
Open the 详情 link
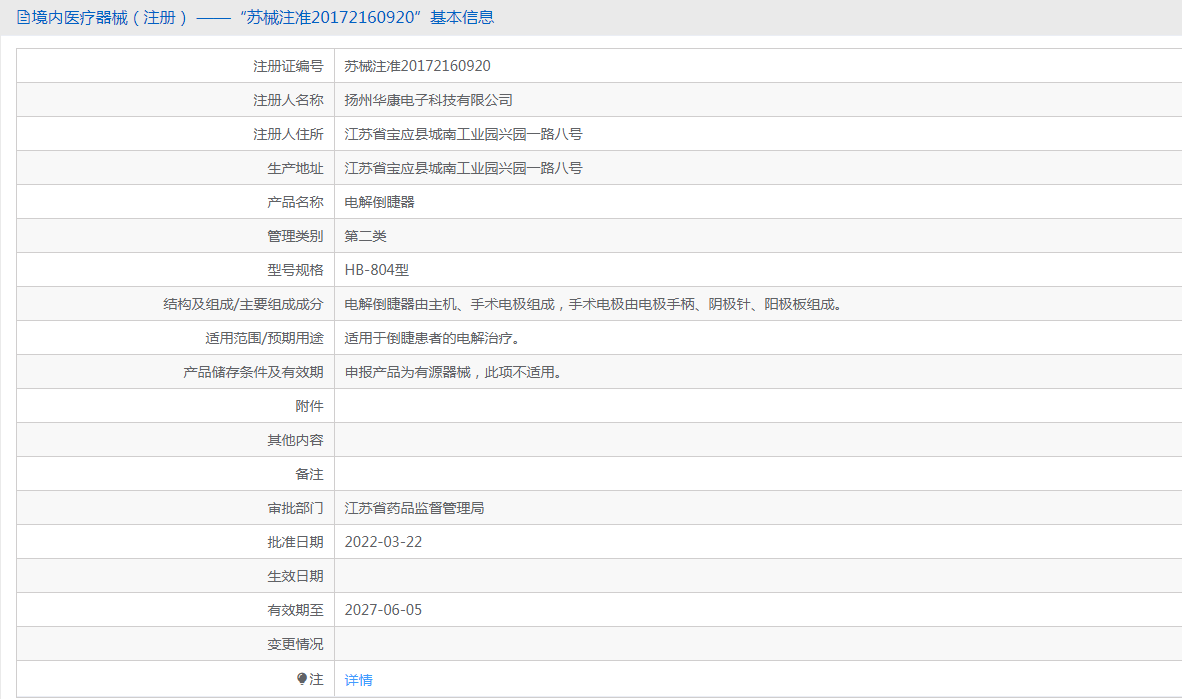(x=358, y=680)
